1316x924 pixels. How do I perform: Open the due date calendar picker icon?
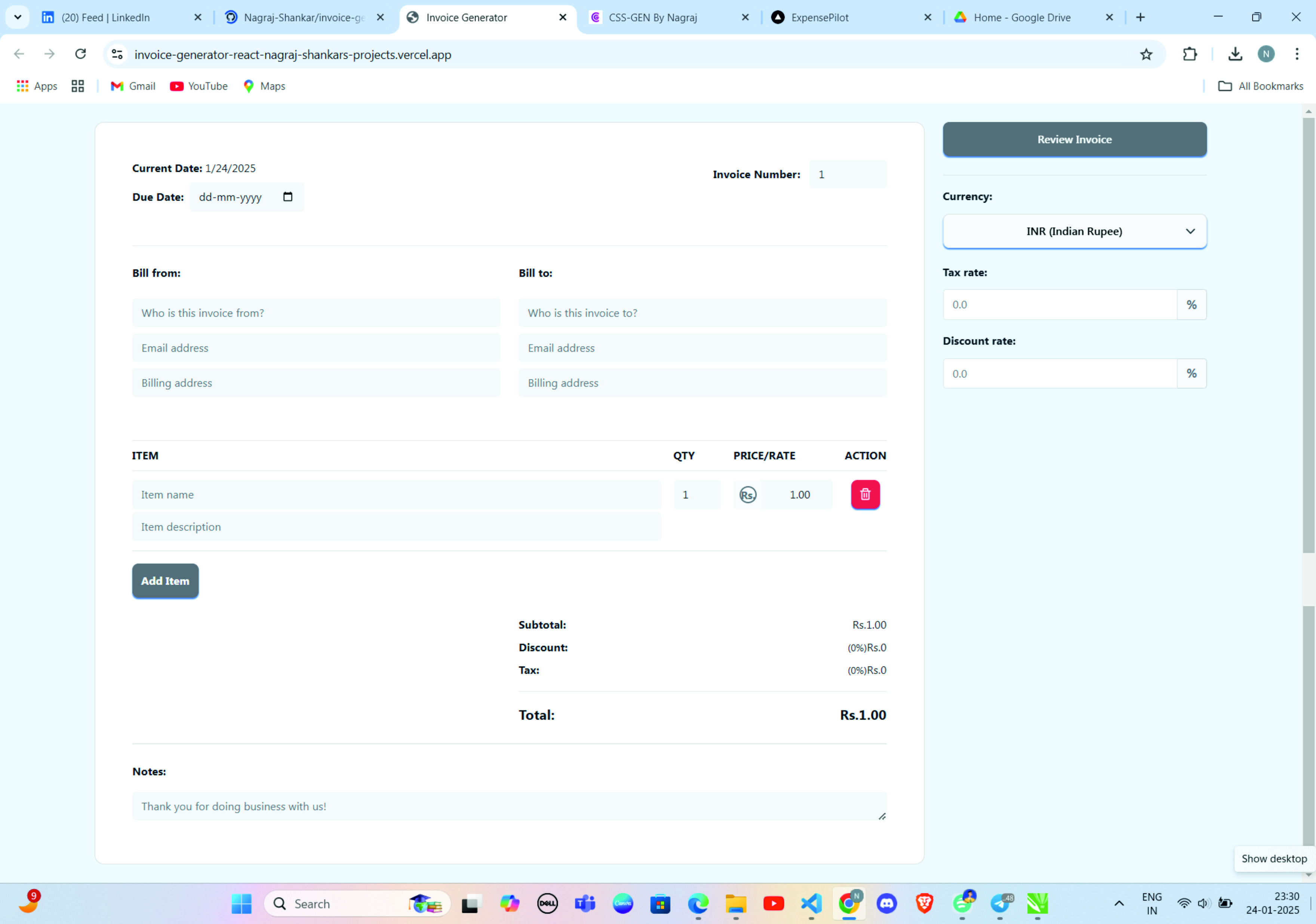tap(288, 197)
